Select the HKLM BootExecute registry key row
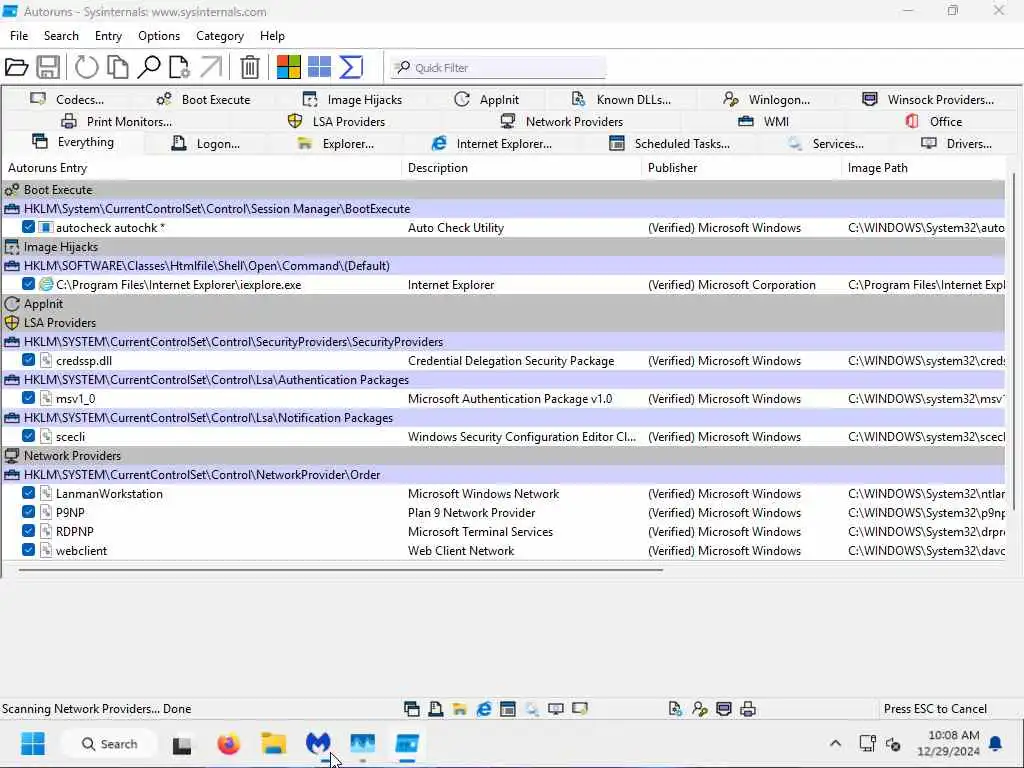Viewport: 1024px width, 768px height. 503,208
